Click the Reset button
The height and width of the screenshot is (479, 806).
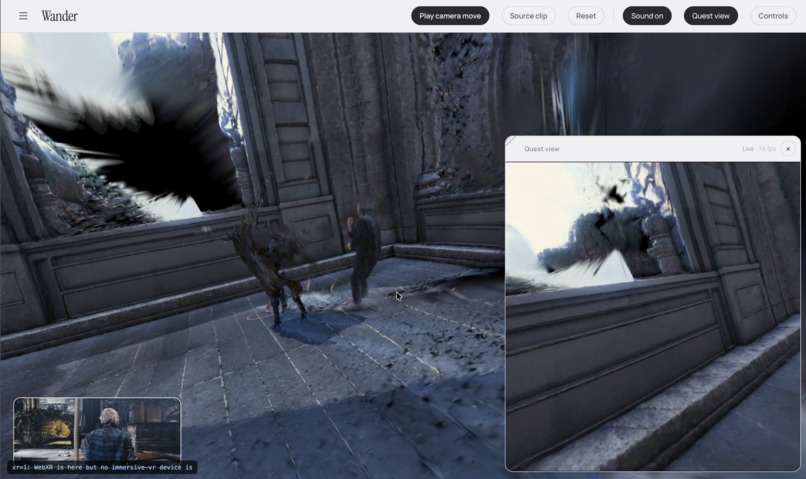pyautogui.click(x=585, y=16)
